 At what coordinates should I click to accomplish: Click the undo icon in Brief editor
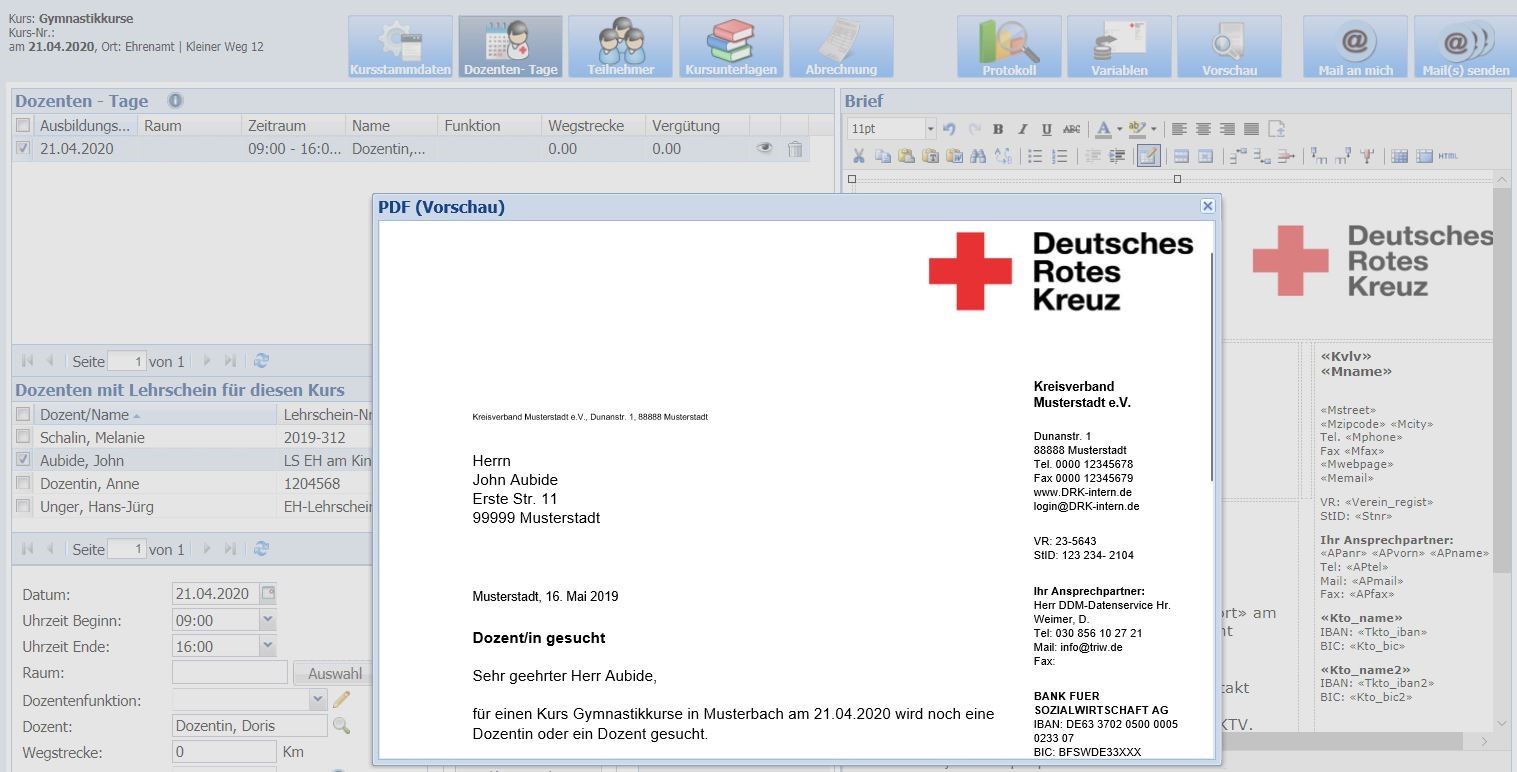(950, 129)
